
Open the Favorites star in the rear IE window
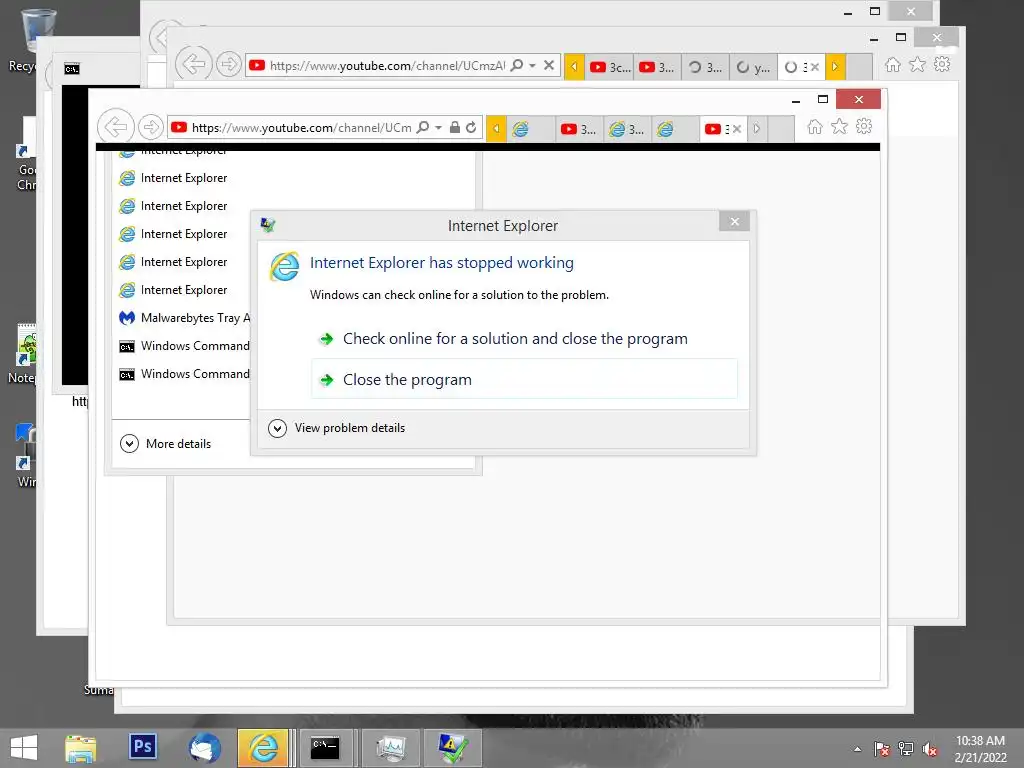(x=918, y=65)
